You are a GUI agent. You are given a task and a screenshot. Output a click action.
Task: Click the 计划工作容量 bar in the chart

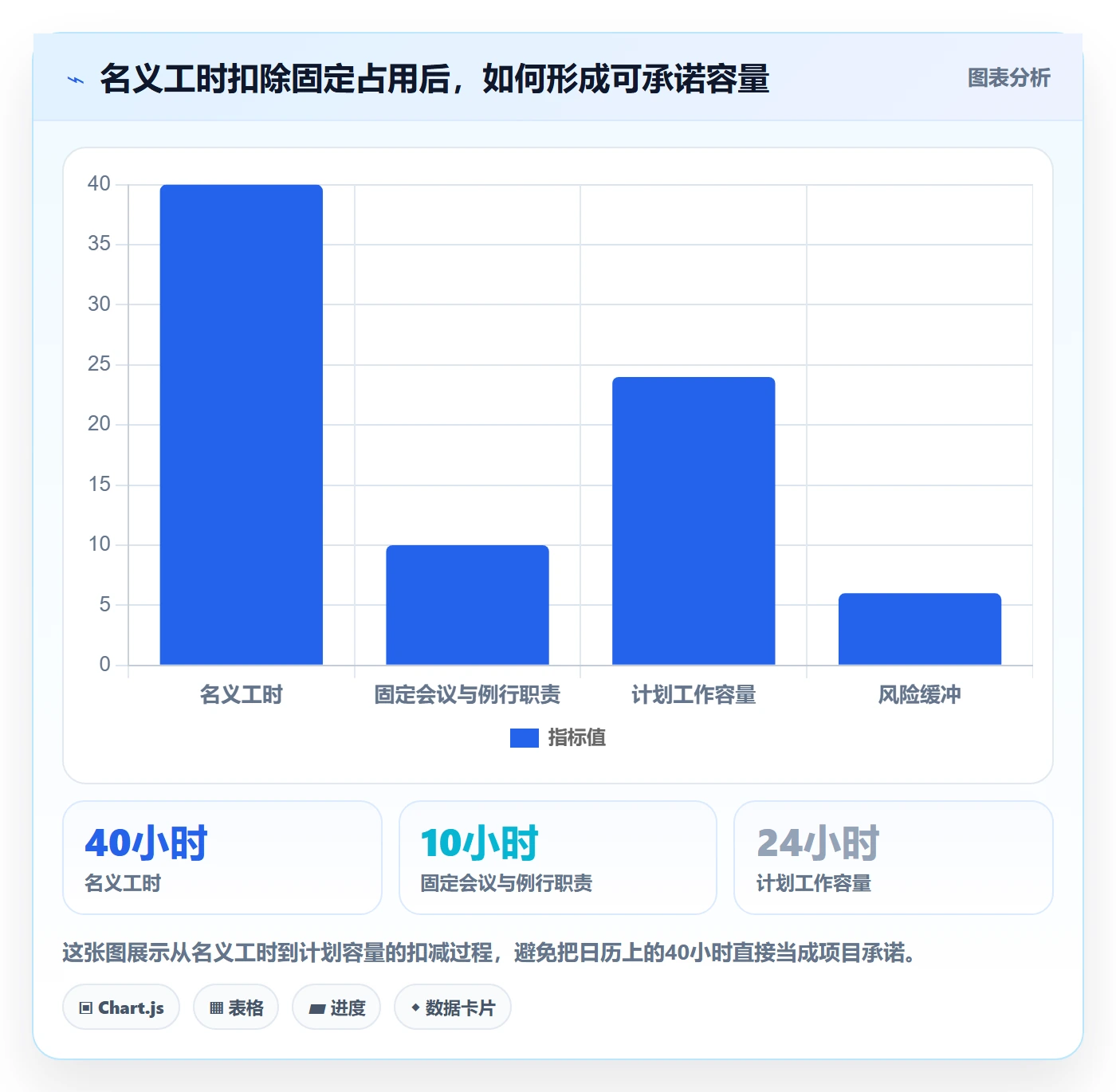pyautogui.click(x=694, y=520)
